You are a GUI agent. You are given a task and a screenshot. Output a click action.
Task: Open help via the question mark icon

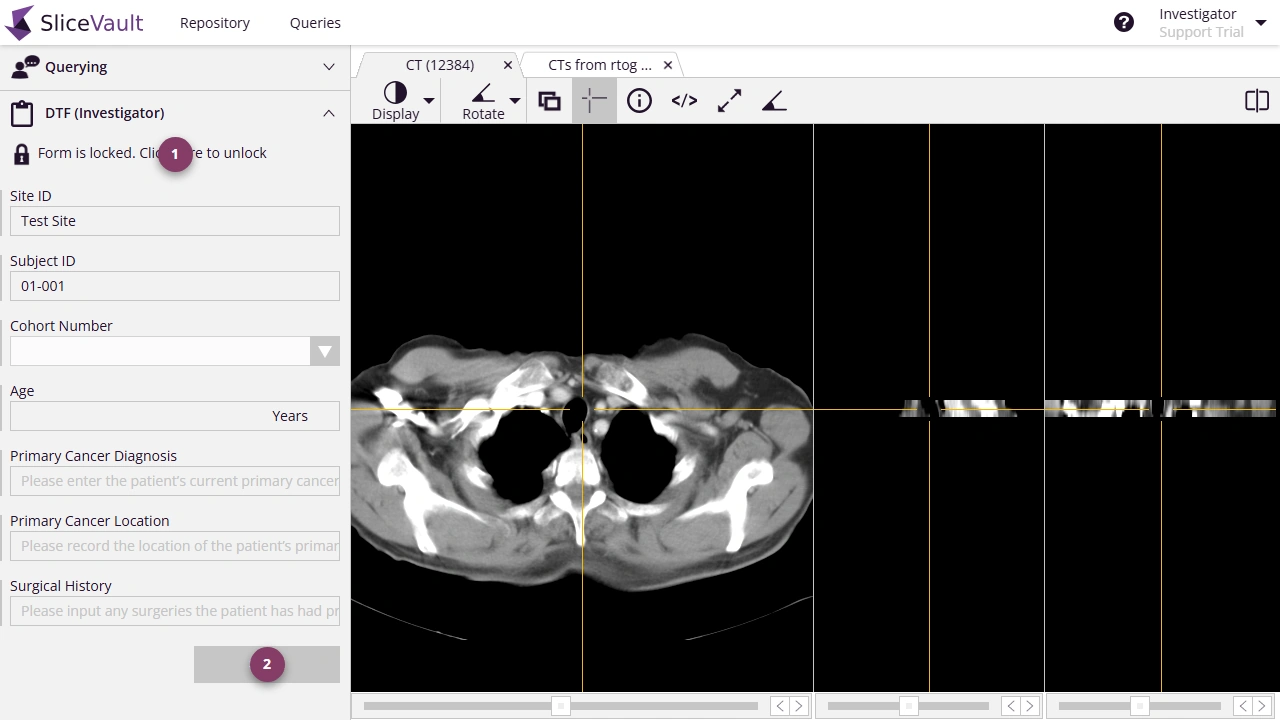click(1124, 21)
